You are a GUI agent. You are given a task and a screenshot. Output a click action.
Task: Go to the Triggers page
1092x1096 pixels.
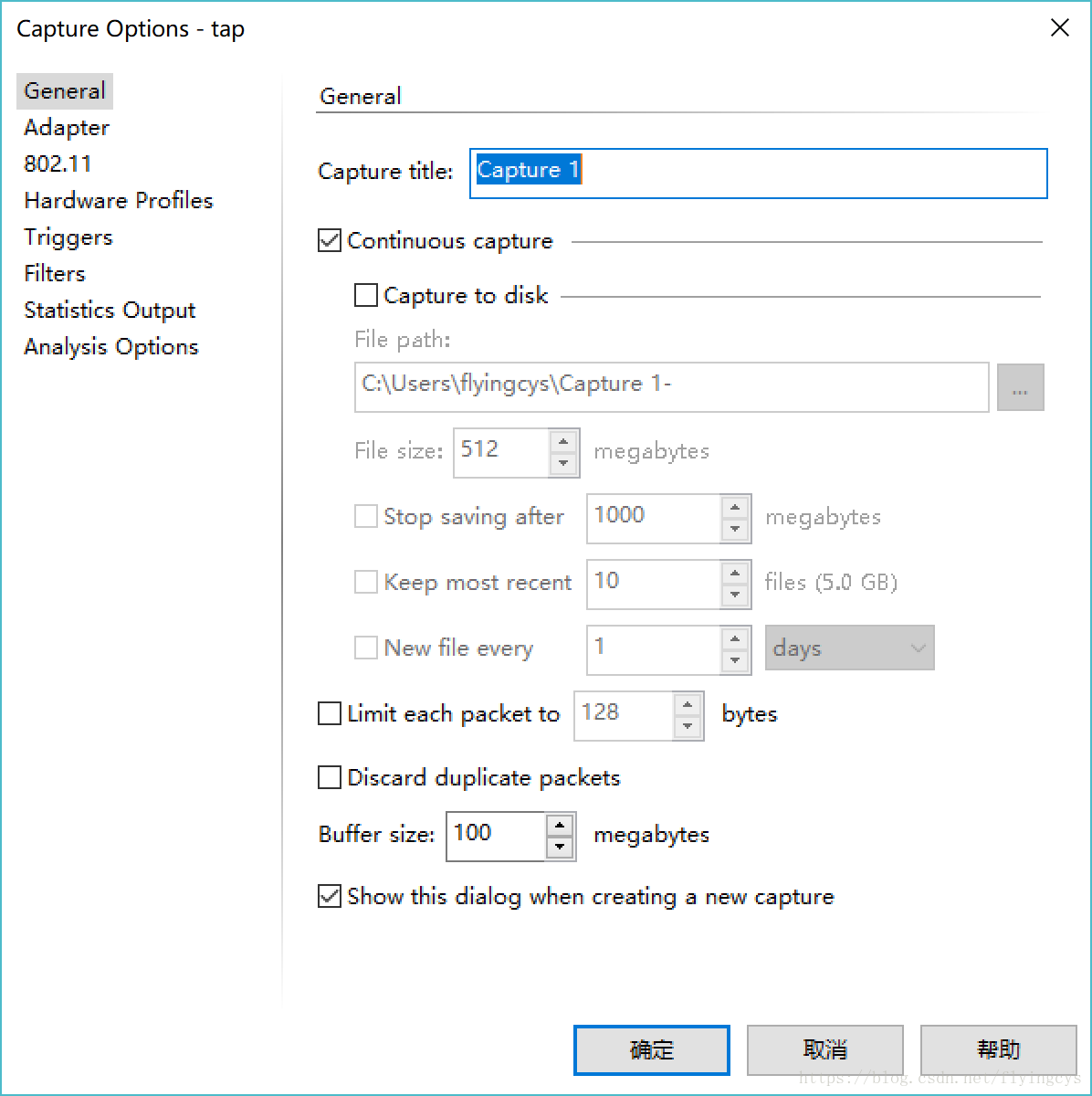68,237
